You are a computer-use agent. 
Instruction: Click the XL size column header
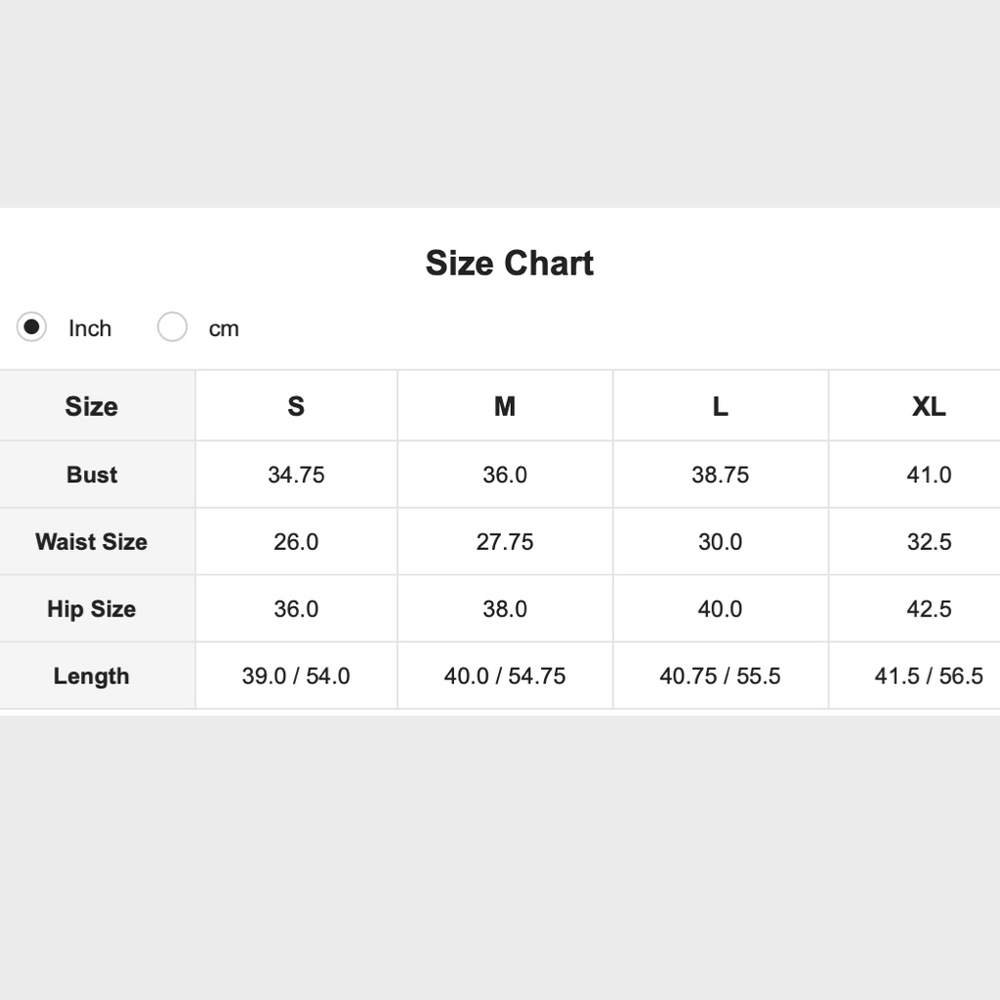pos(928,406)
